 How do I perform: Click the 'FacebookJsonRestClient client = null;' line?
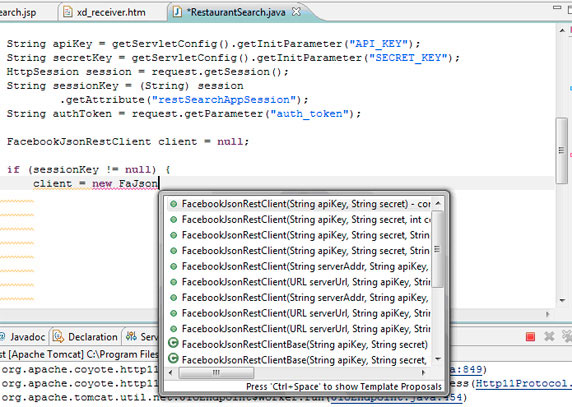click(x=128, y=142)
